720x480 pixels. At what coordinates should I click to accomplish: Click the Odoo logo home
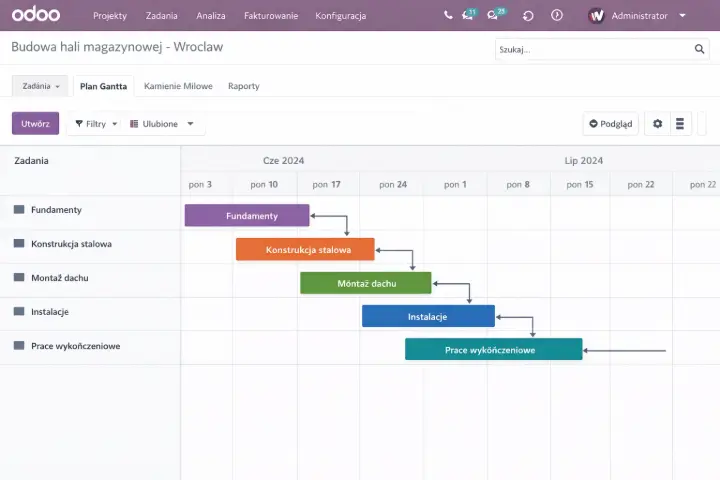[x=36, y=16]
